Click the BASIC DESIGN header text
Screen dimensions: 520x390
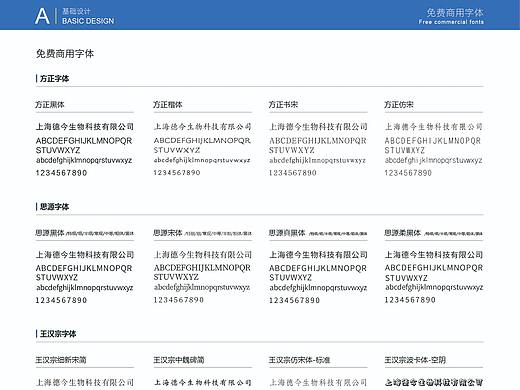pyautogui.click(x=88, y=21)
